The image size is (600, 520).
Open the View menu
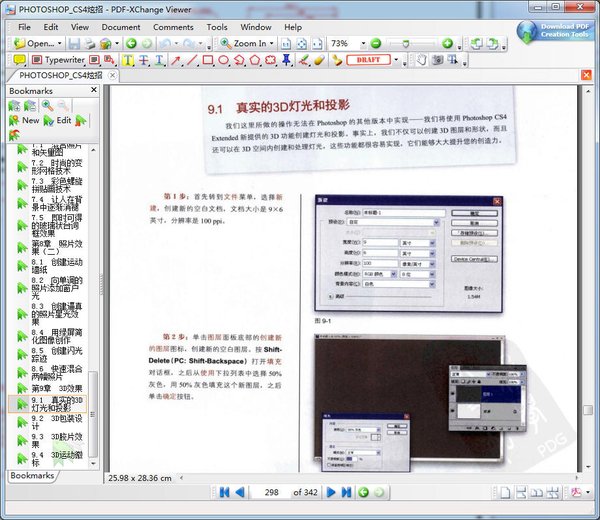(x=80, y=27)
